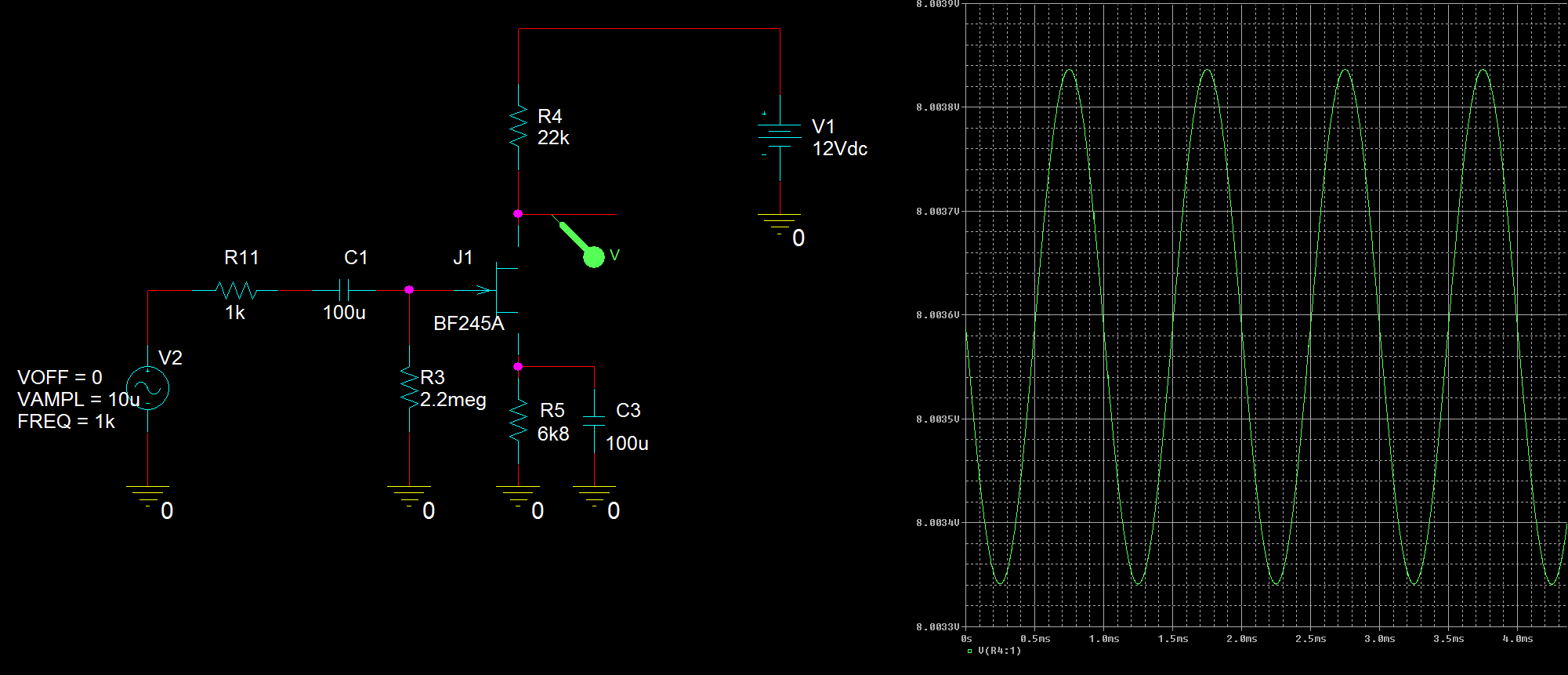This screenshot has width=1568, height=675.
Task: Click the 12Vdc value label
Action: [x=839, y=149]
